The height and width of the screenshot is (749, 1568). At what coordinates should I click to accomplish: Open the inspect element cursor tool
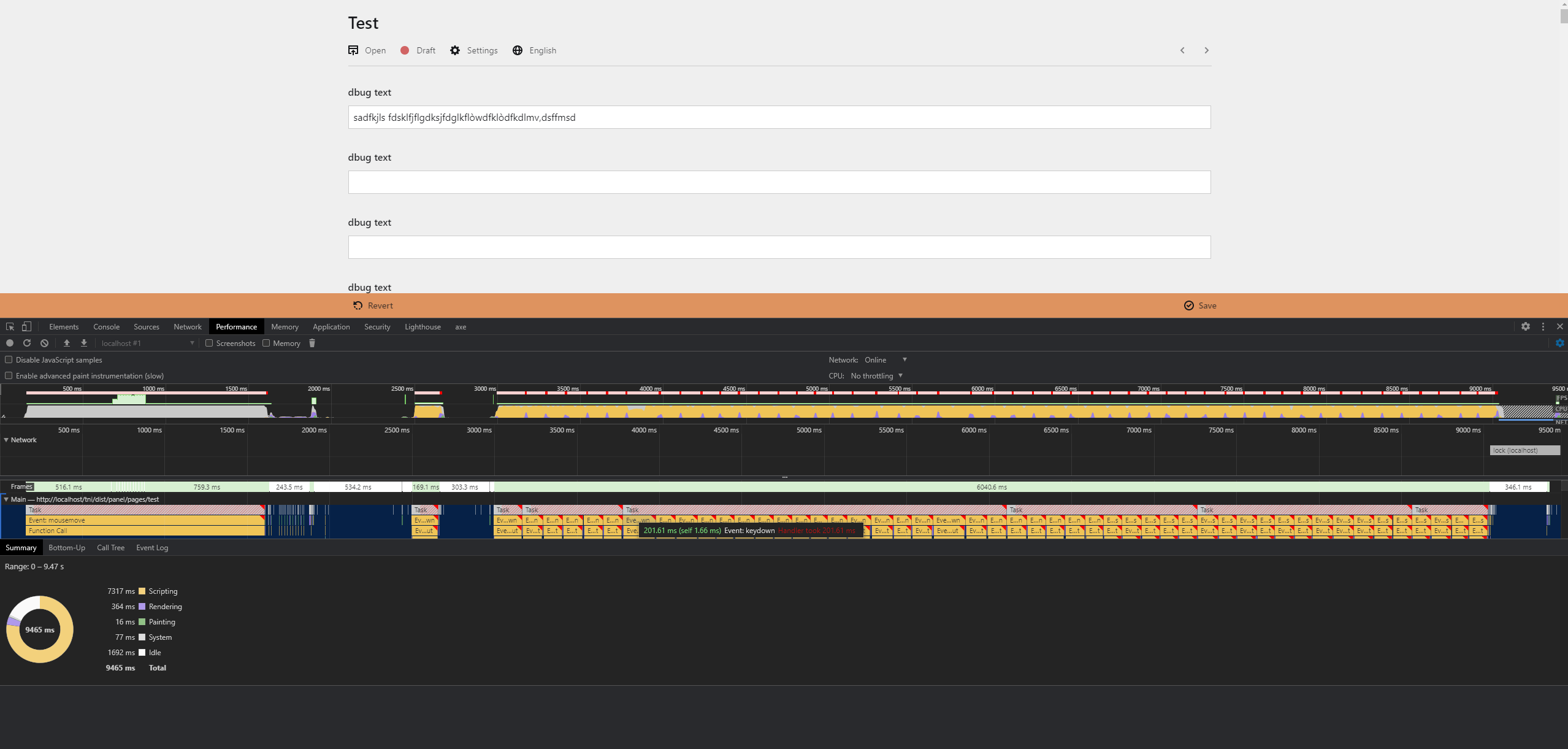[x=9, y=326]
